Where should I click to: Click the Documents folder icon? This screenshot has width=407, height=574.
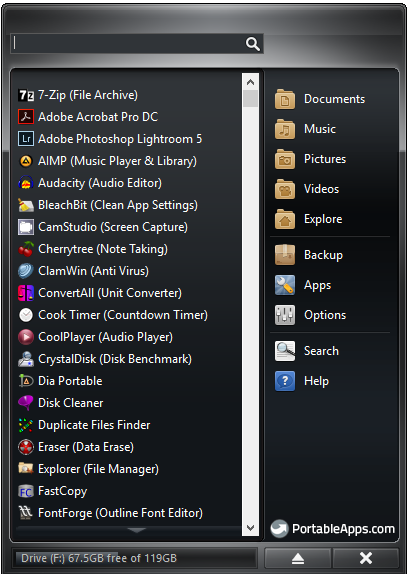pyautogui.click(x=285, y=99)
